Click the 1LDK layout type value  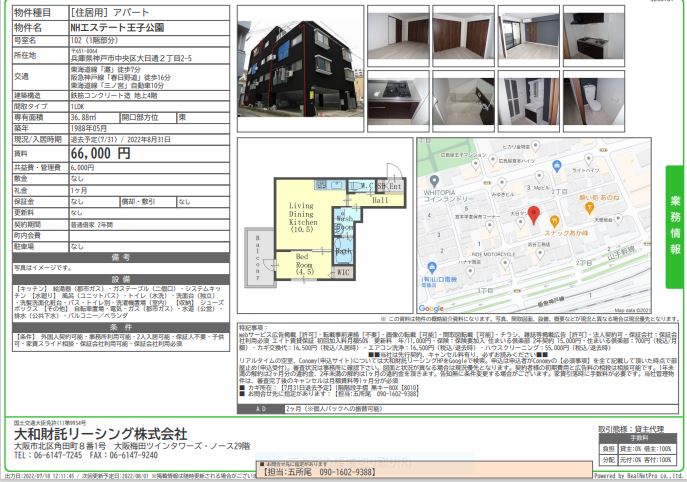[x=77, y=106]
